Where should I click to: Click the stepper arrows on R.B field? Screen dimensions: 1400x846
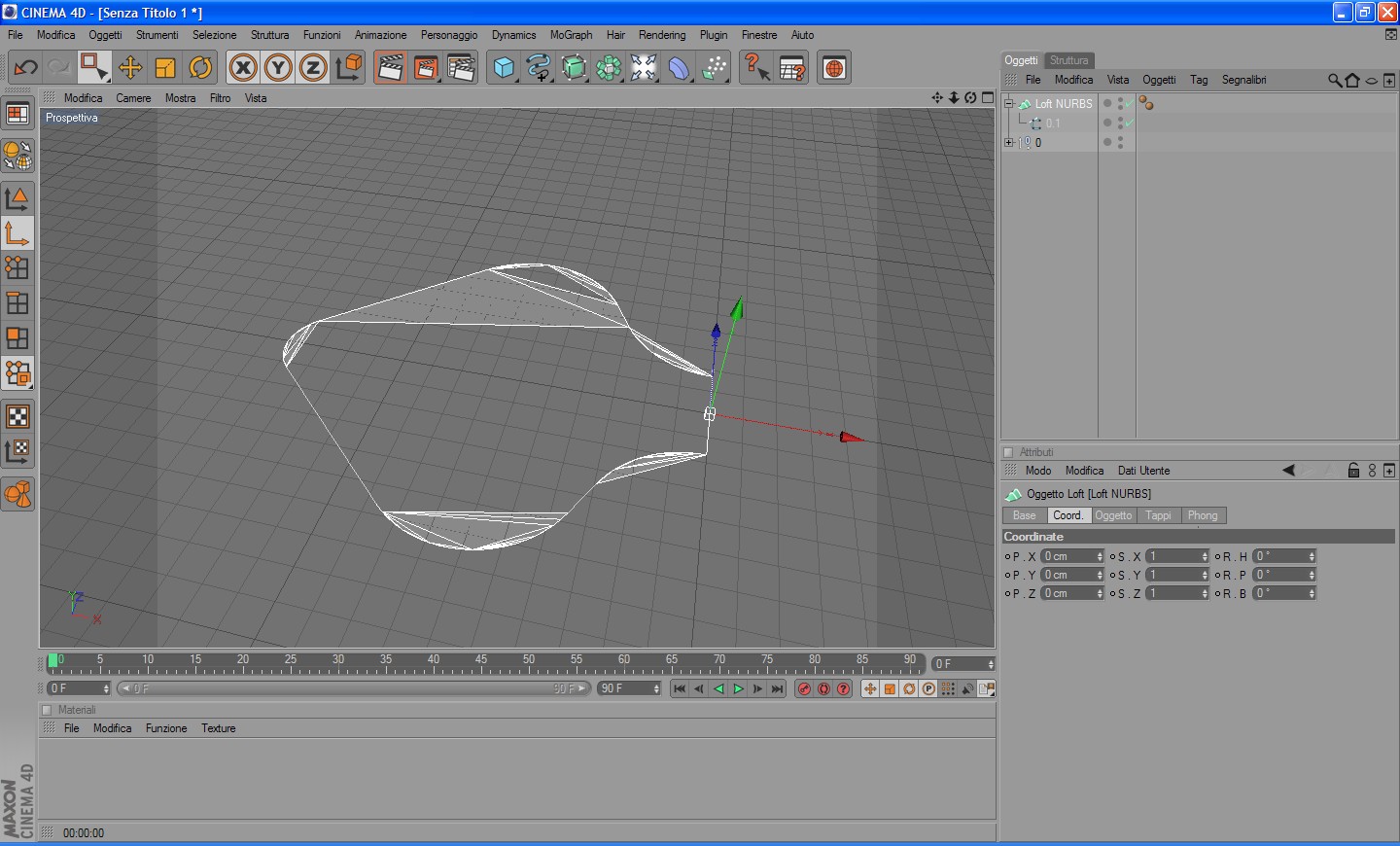(1312, 593)
